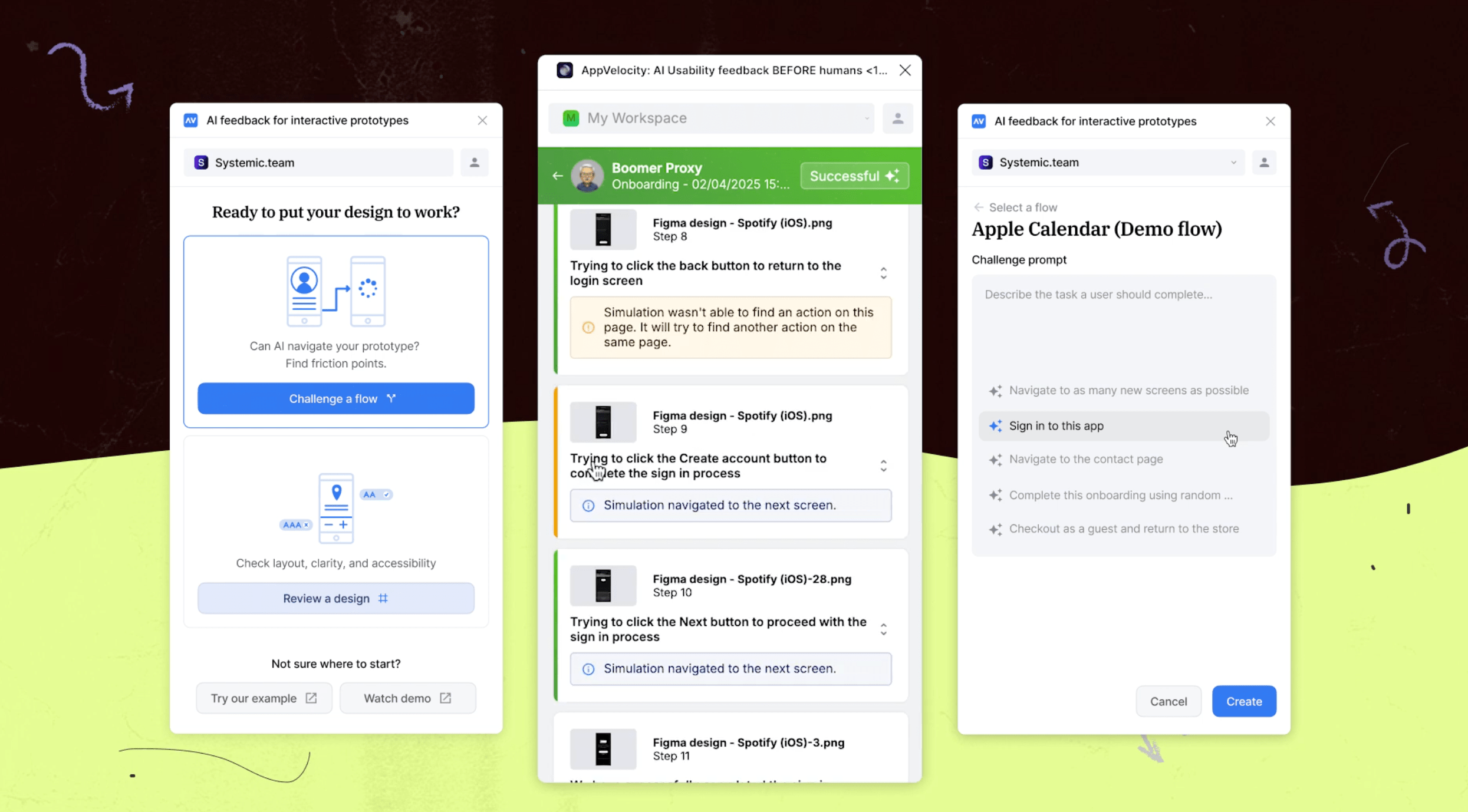Click Boomer Proxy avatar picture
The height and width of the screenshot is (812, 1468).
(587, 176)
